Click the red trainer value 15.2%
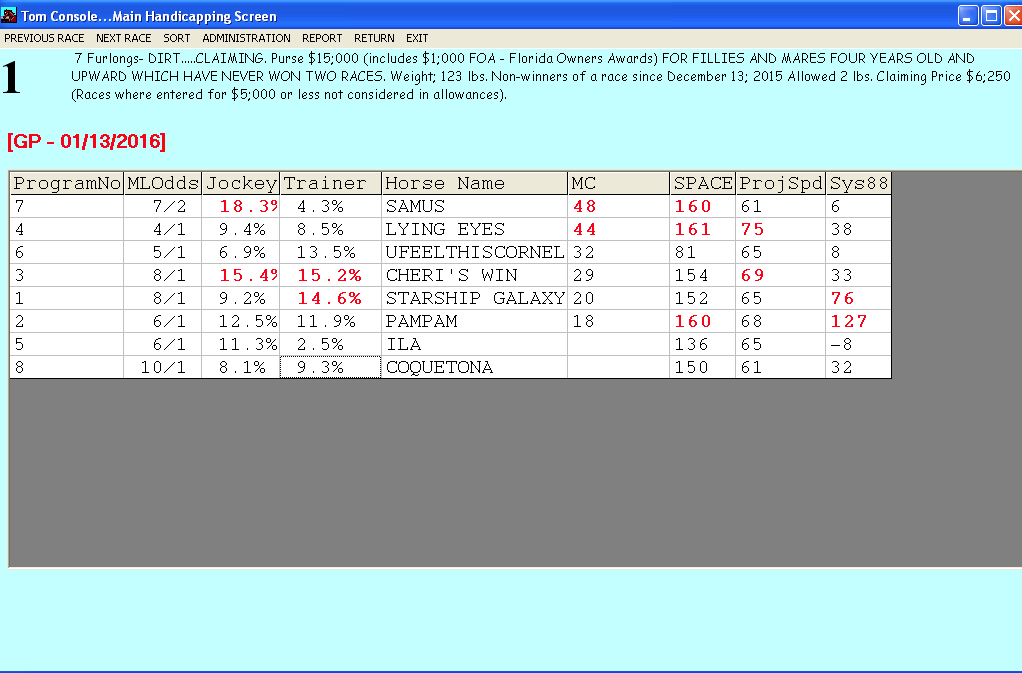The height and width of the screenshot is (673, 1022). (x=331, y=275)
